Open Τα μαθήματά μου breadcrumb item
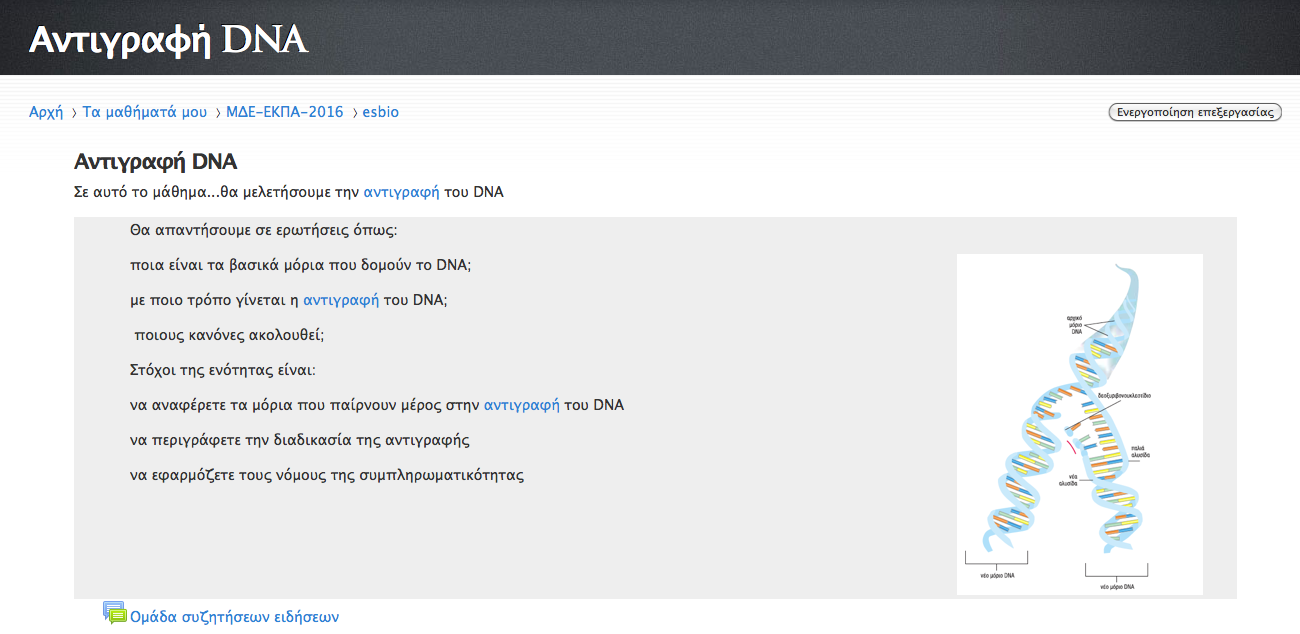 (144, 112)
